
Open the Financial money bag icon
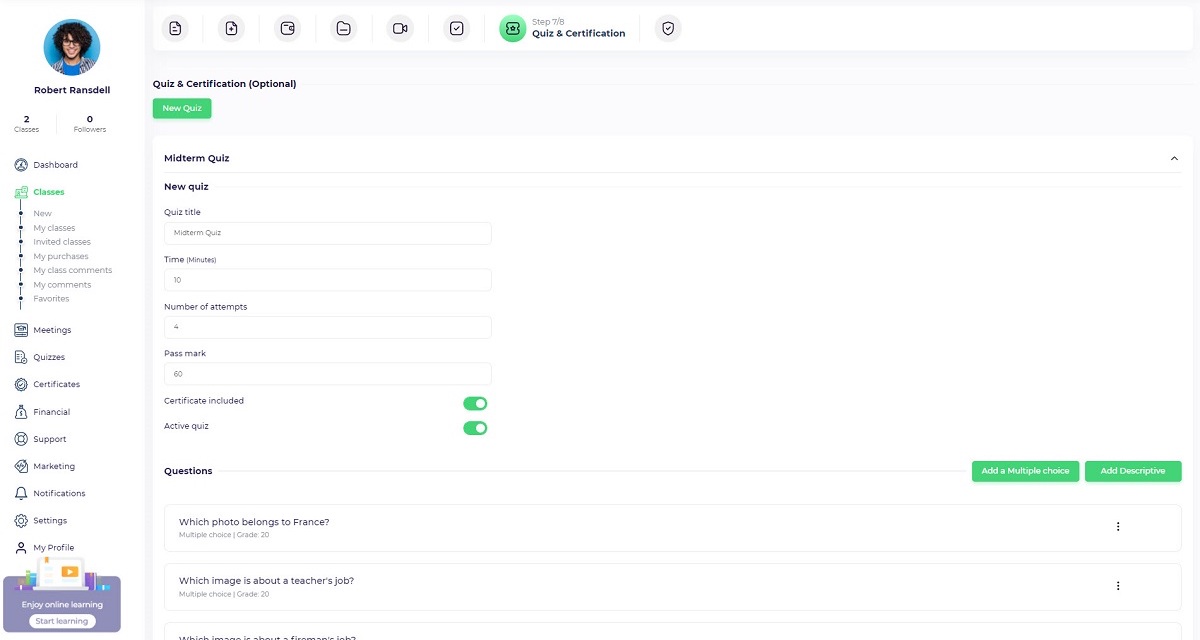click(x=21, y=412)
